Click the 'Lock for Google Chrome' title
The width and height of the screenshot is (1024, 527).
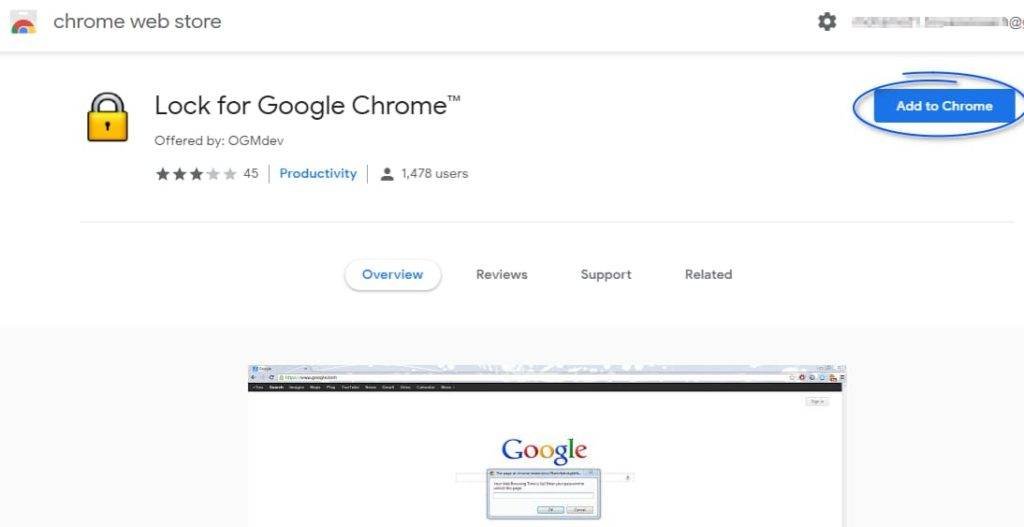(x=307, y=105)
